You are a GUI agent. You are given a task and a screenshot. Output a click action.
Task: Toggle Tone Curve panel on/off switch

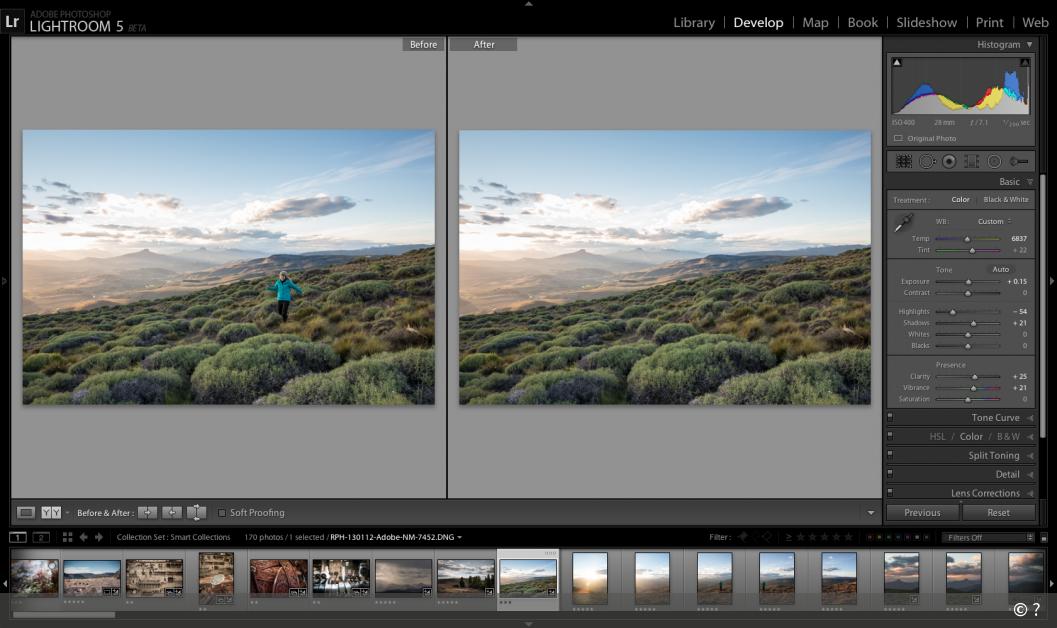click(890, 417)
